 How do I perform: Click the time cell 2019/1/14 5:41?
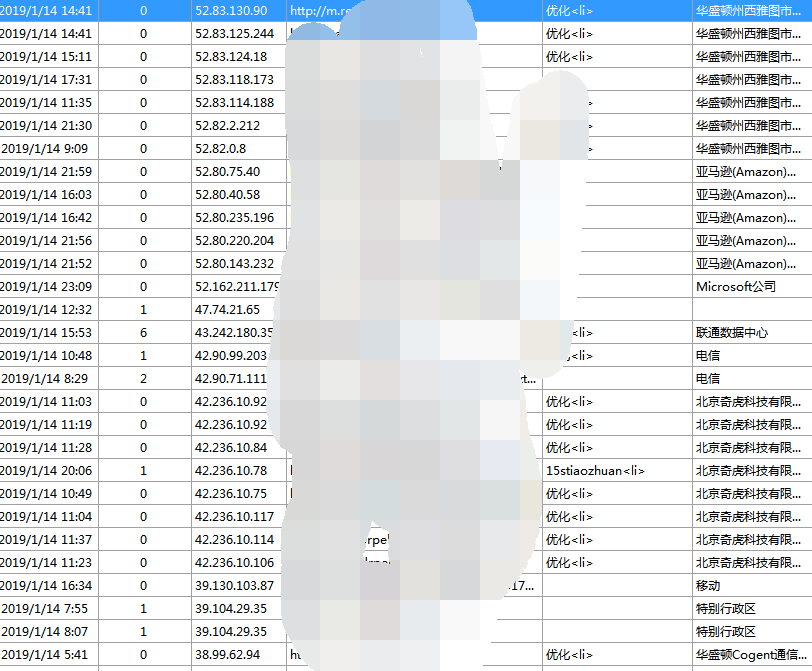click(45, 654)
